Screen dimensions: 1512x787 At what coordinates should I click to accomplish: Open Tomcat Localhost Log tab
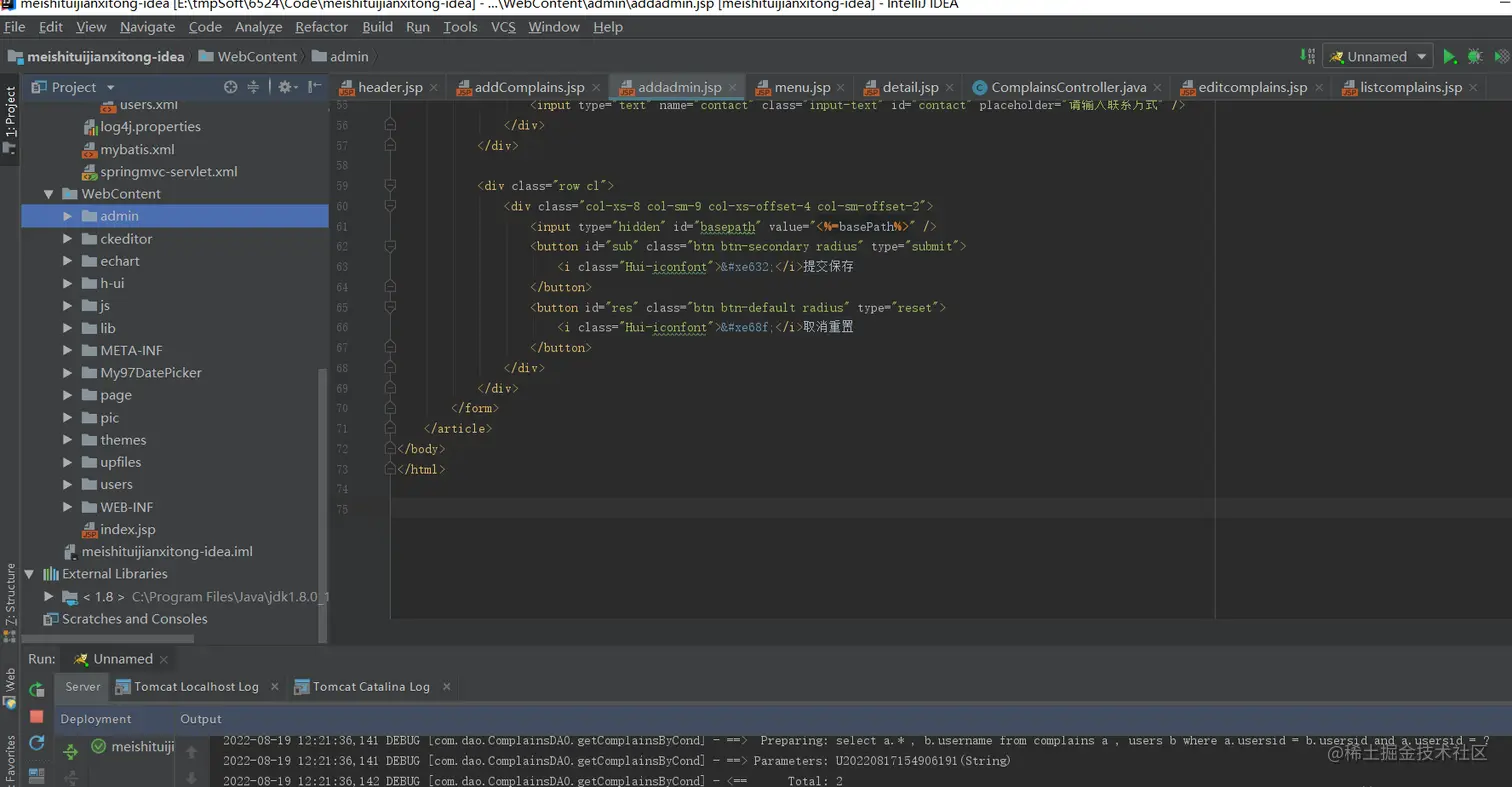click(x=187, y=687)
